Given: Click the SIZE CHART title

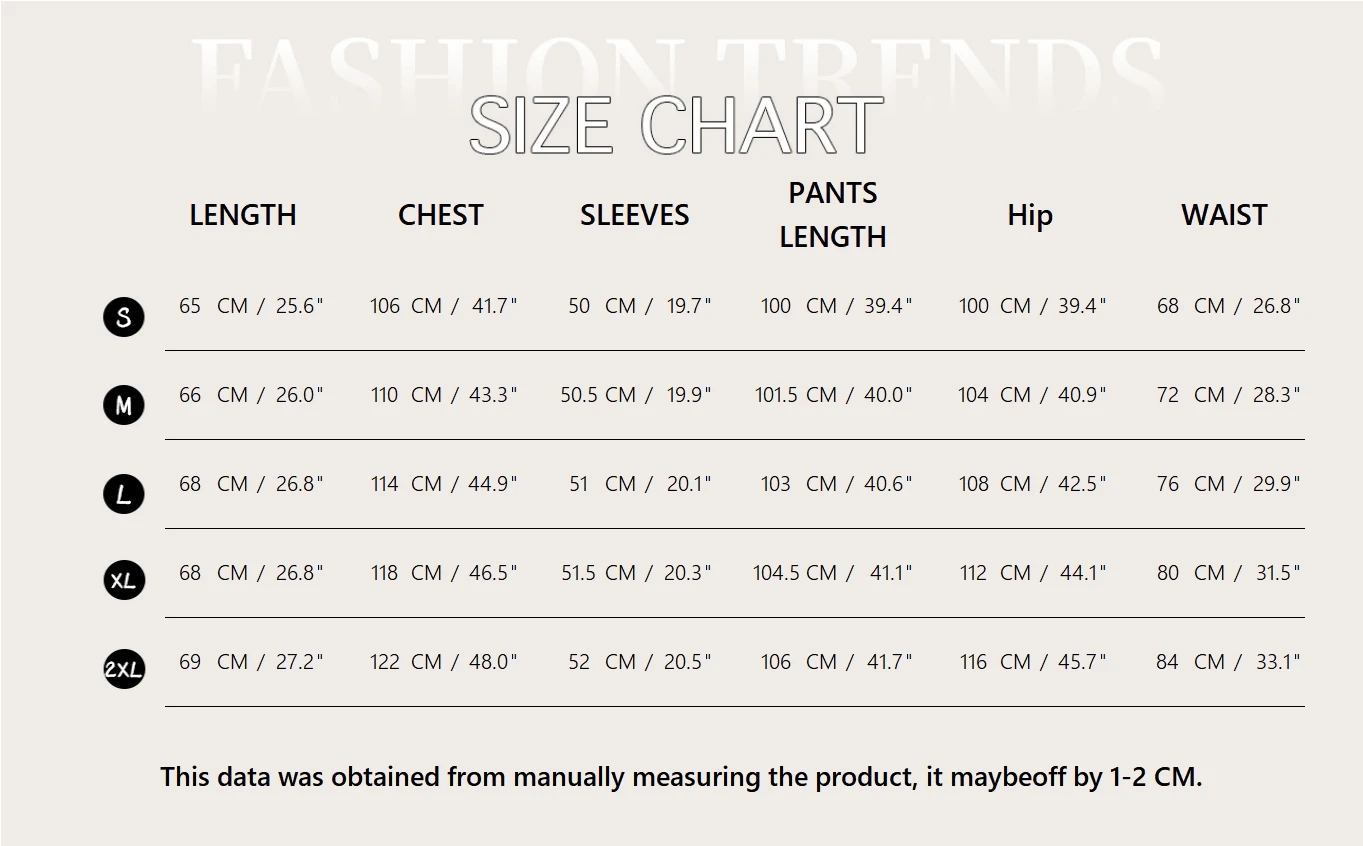Looking at the screenshot, I should pyautogui.click(x=676, y=126).
